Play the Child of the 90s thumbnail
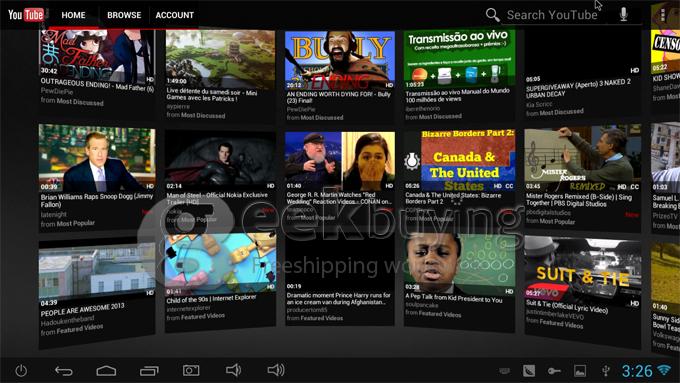680x383 pixels. [x=220, y=264]
